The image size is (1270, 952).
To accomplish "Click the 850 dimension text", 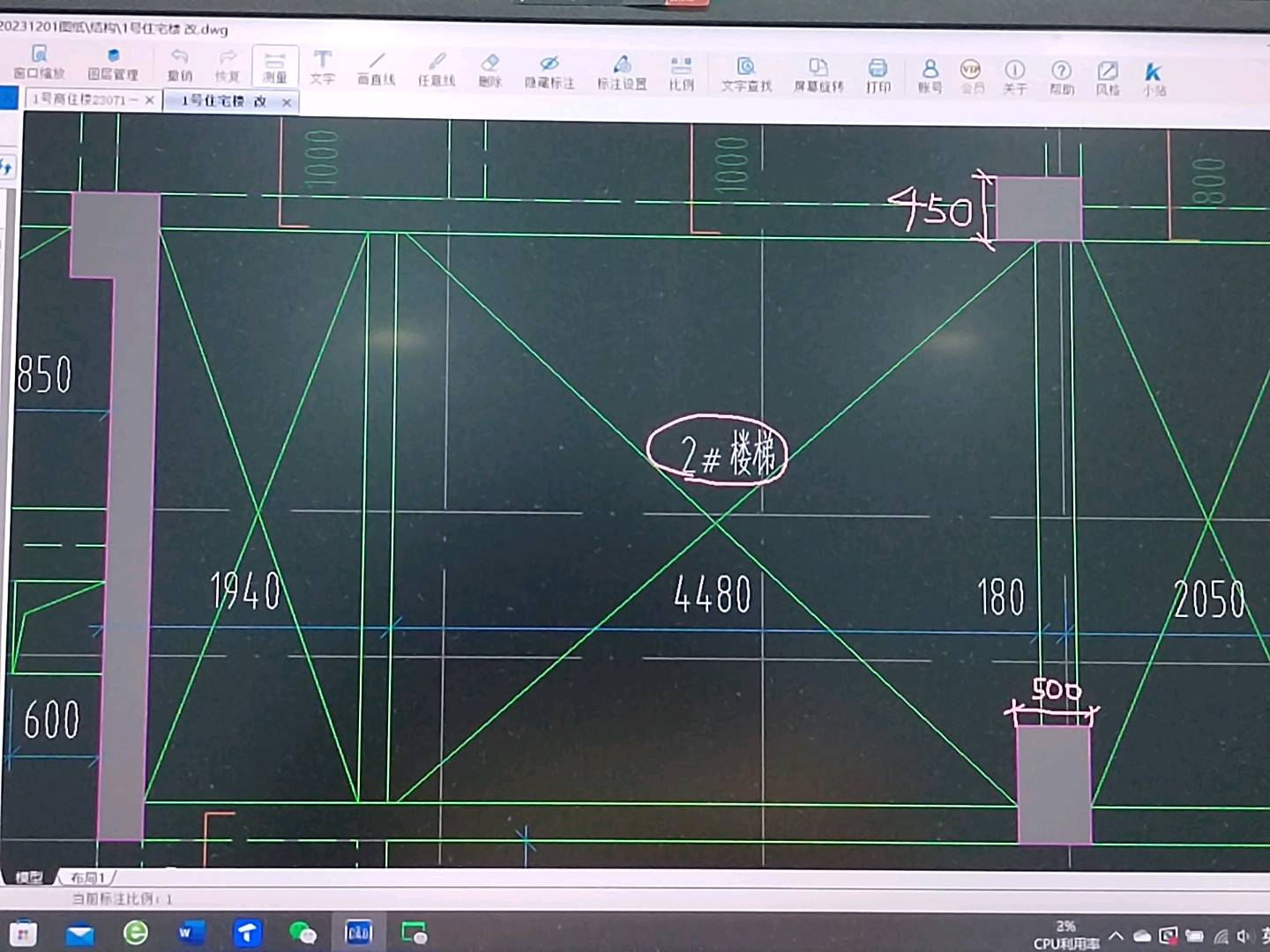I will click(x=44, y=375).
